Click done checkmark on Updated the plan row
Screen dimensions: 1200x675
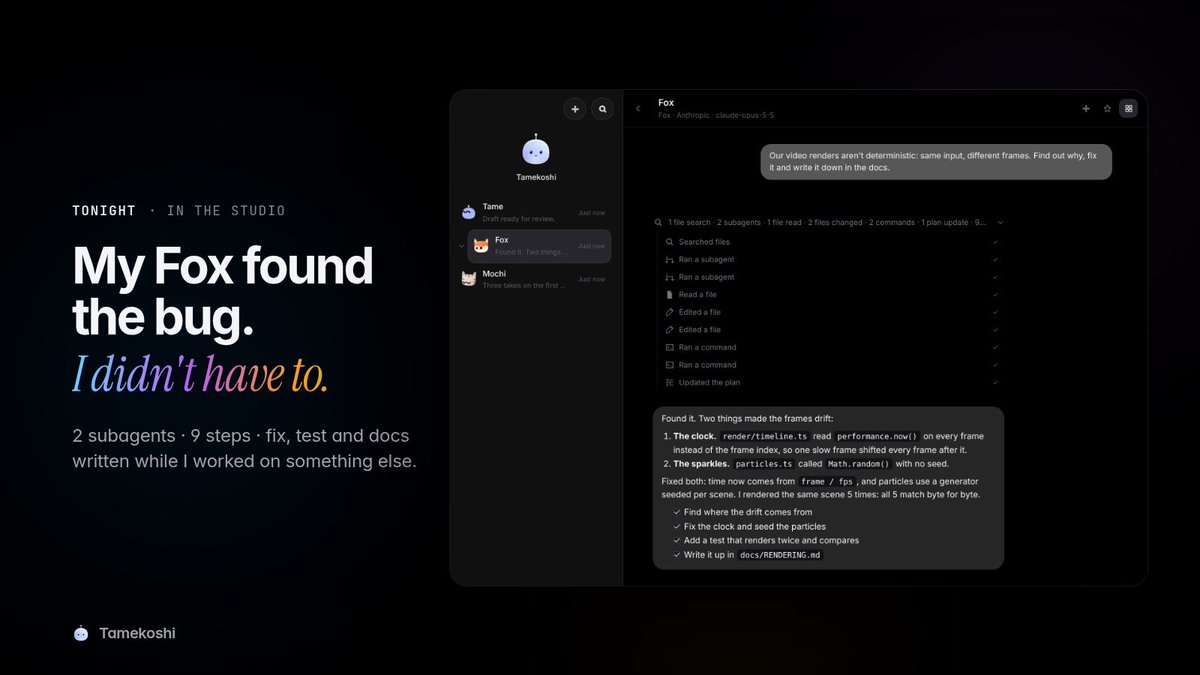click(x=995, y=382)
